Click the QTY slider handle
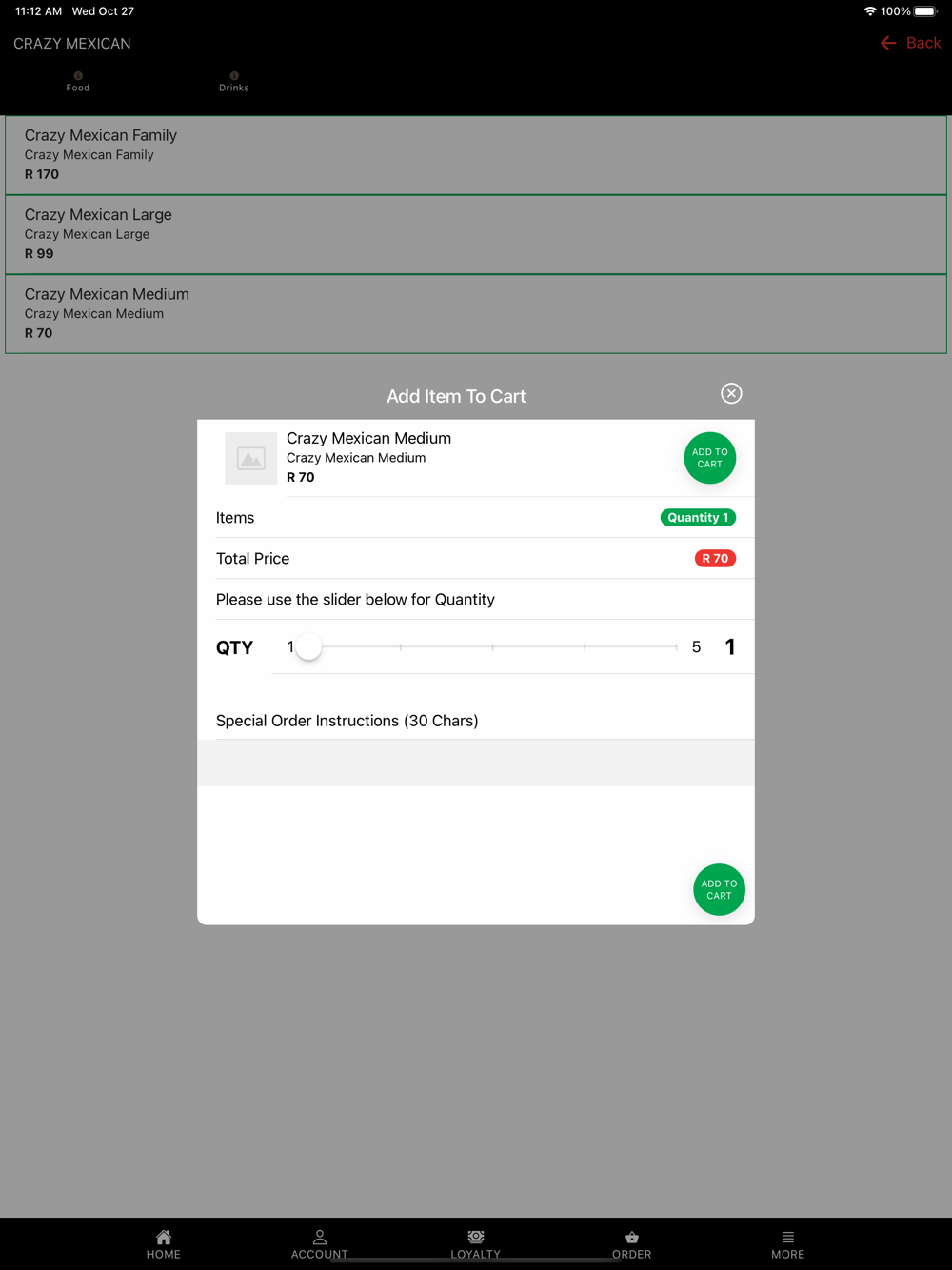952x1270 pixels. pyautogui.click(x=308, y=647)
